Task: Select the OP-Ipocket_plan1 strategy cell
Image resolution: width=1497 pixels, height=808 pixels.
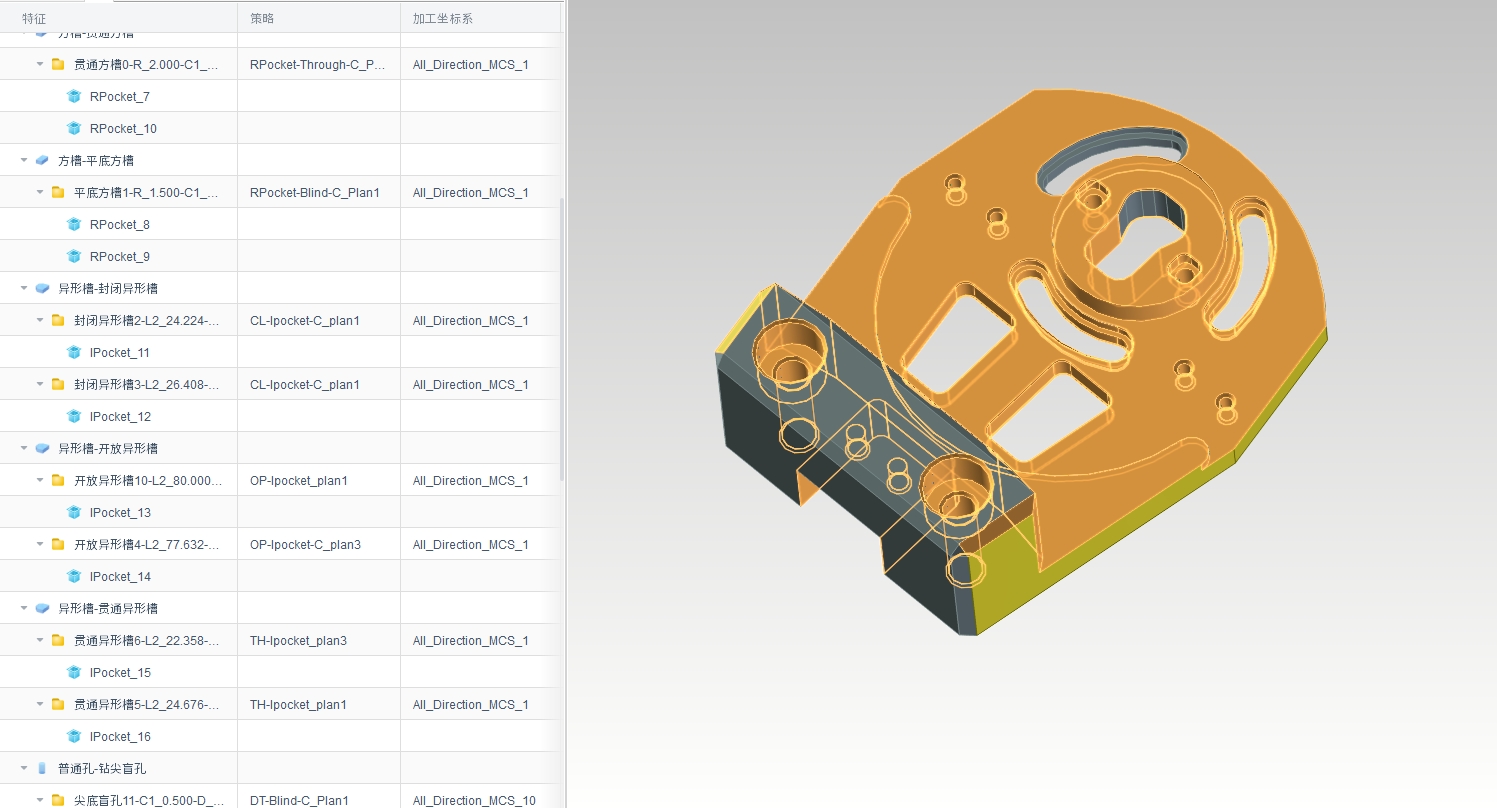Action: click(x=319, y=480)
